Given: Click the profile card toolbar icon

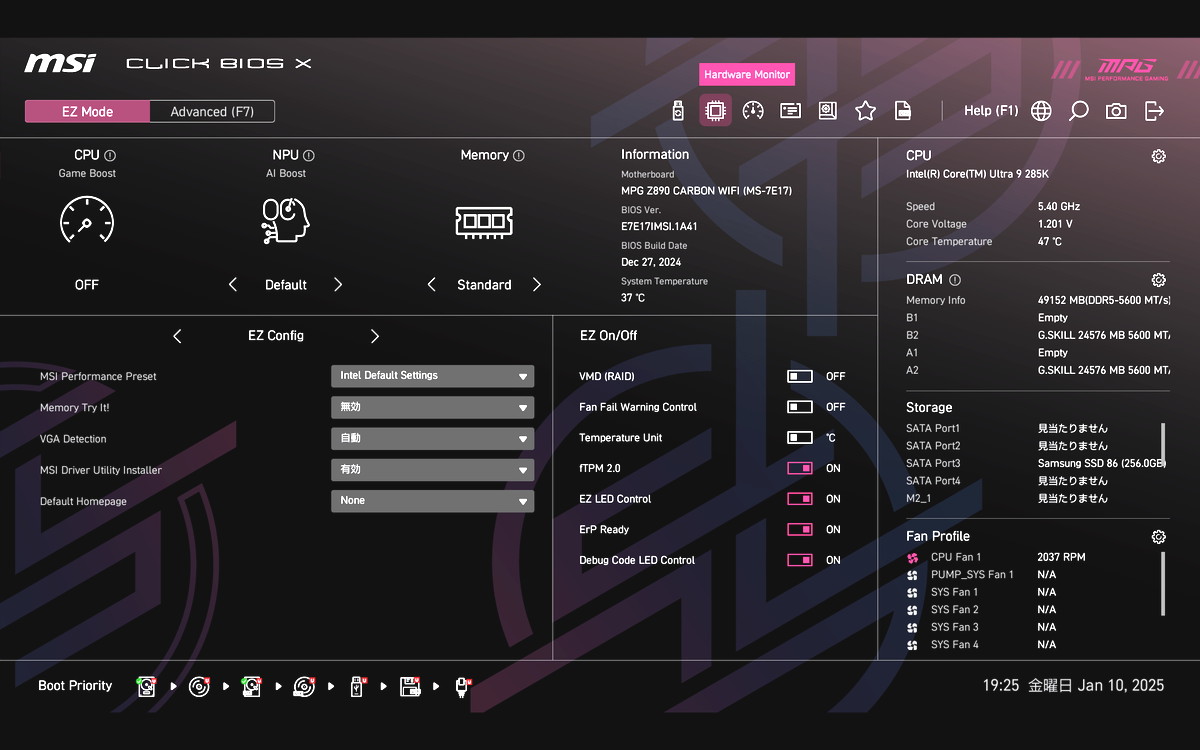Looking at the screenshot, I should pos(791,111).
